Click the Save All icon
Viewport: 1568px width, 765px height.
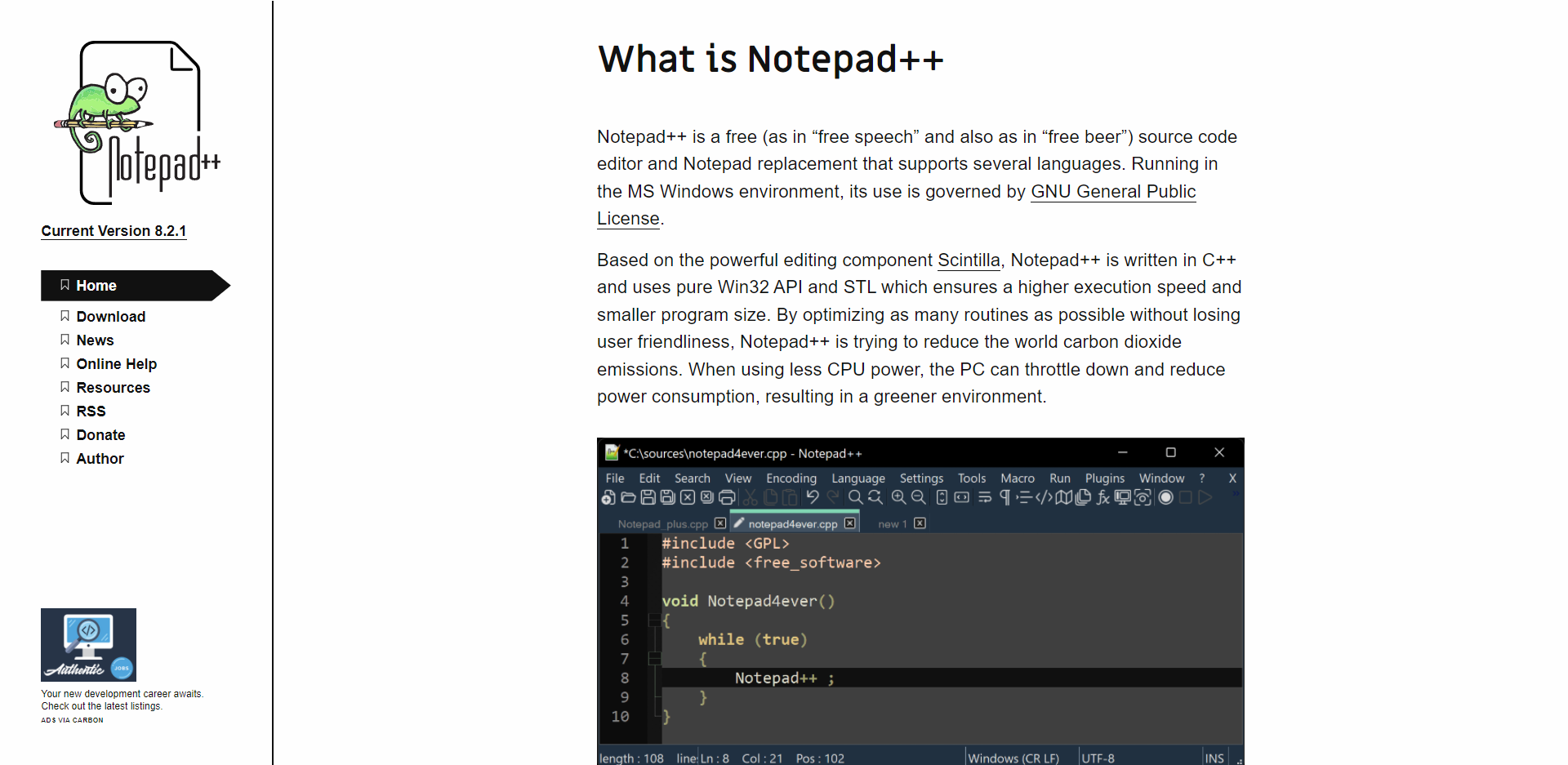[667, 497]
